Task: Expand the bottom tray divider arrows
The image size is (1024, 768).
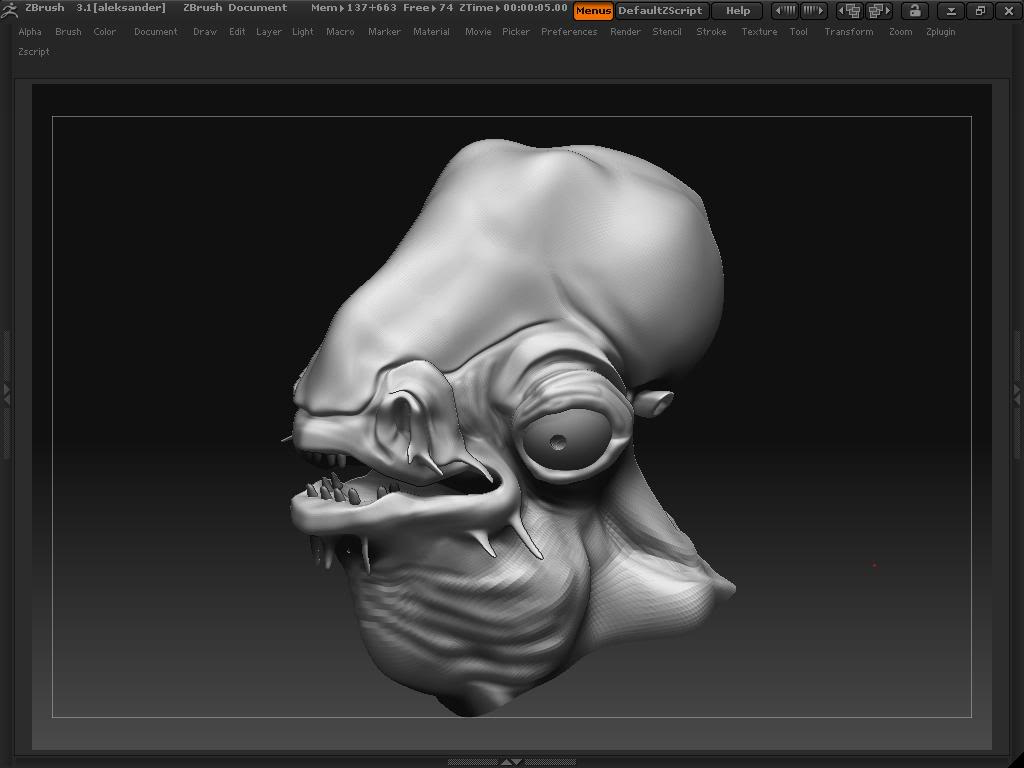Action: point(511,762)
